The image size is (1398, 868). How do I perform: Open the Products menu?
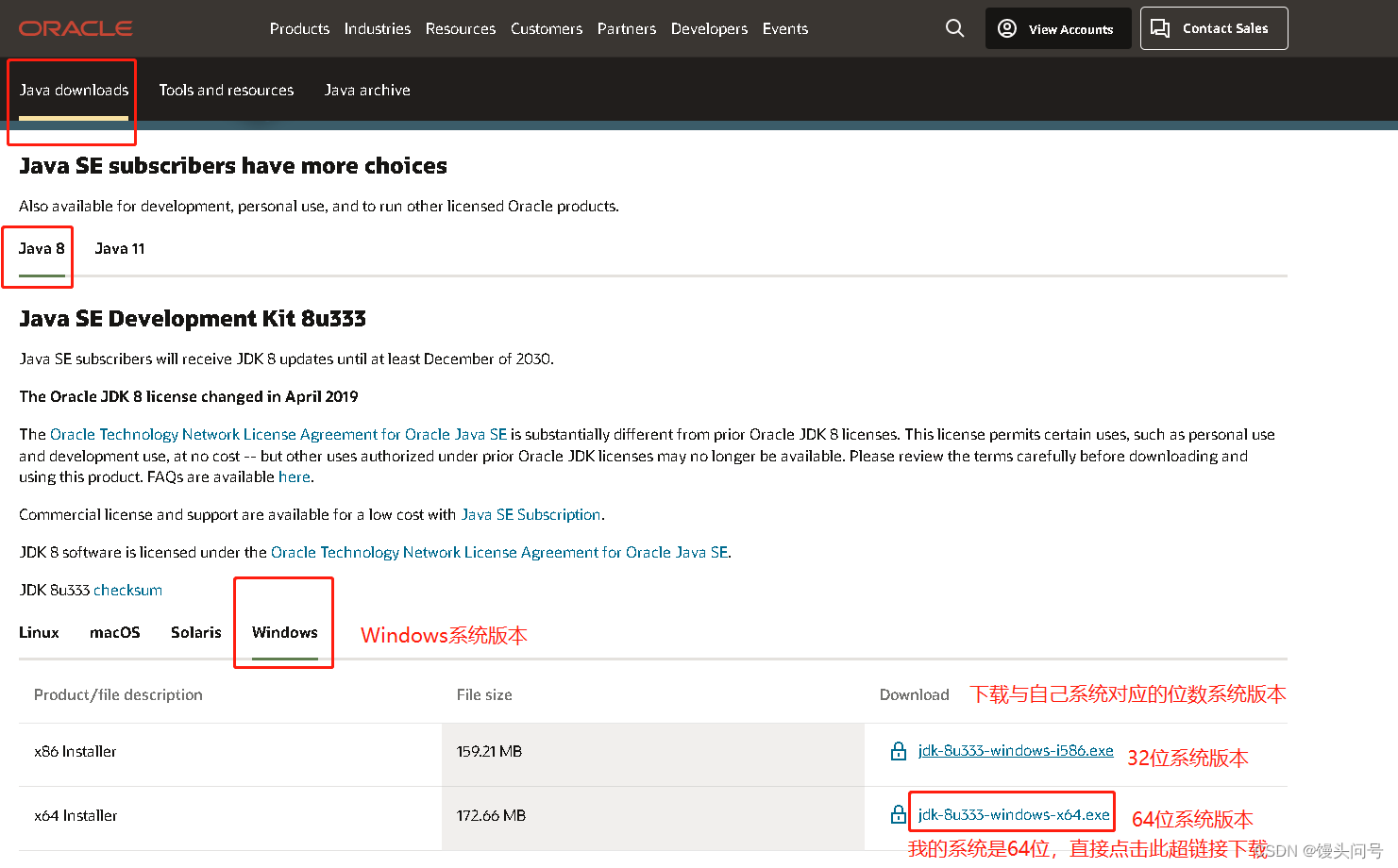pos(299,28)
